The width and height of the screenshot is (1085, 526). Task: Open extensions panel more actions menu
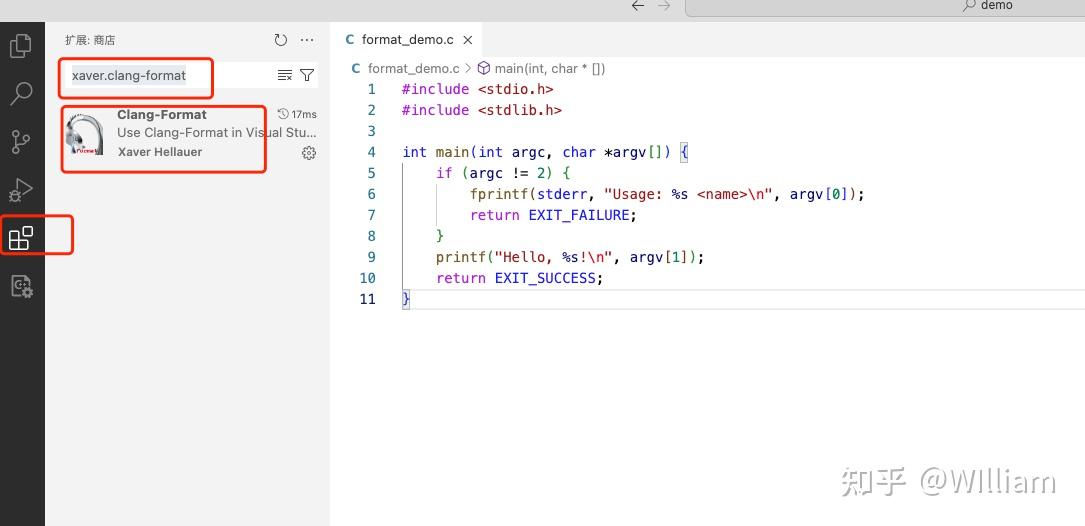[x=307, y=40]
